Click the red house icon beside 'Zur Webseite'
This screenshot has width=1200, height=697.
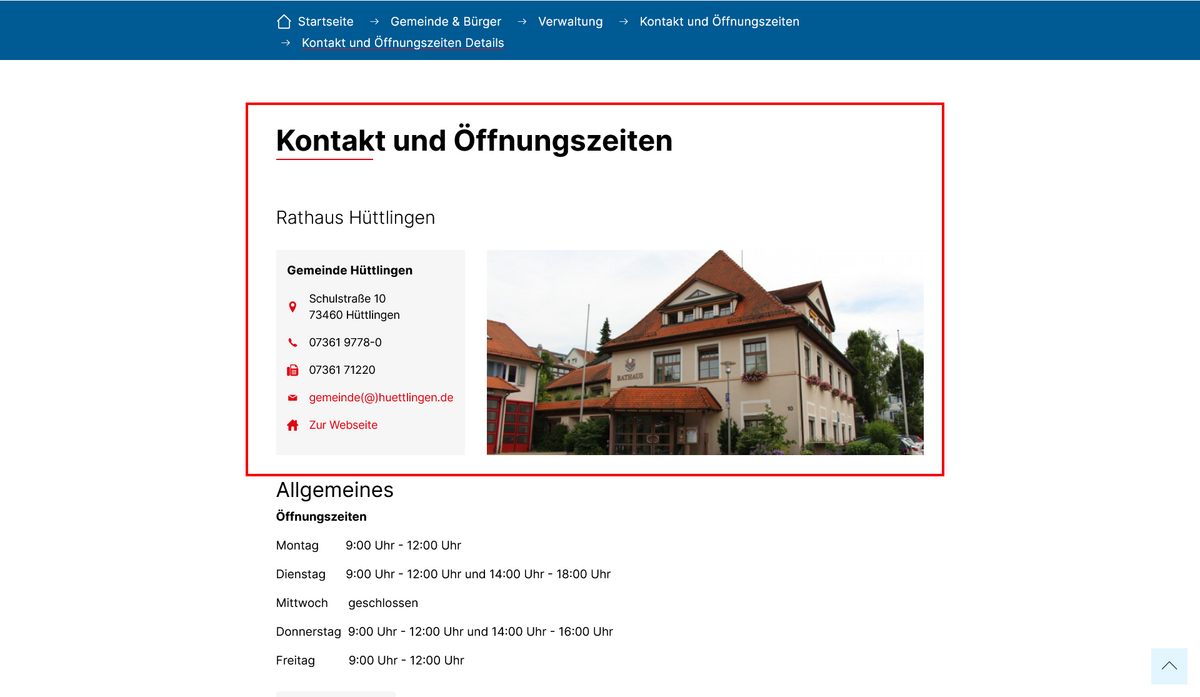click(293, 425)
